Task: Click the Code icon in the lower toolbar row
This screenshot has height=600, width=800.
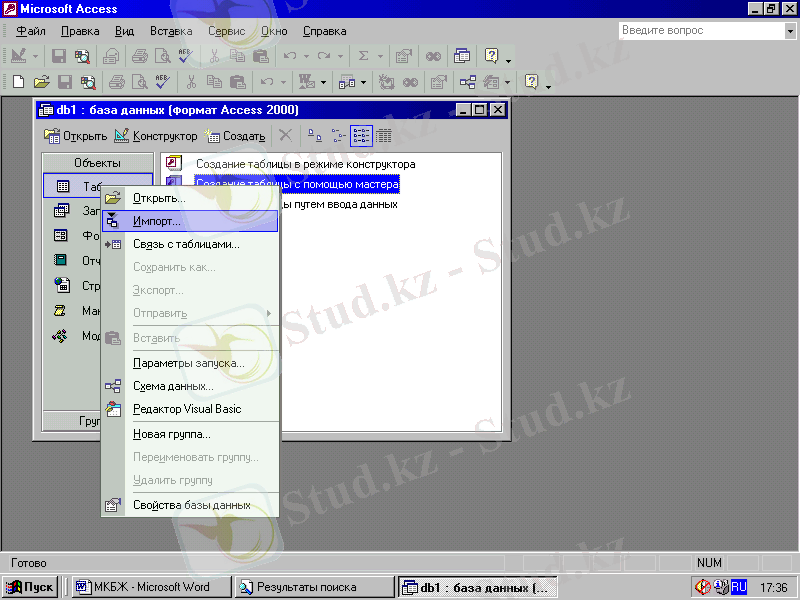Action: pyautogui.click(x=387, y=82)
